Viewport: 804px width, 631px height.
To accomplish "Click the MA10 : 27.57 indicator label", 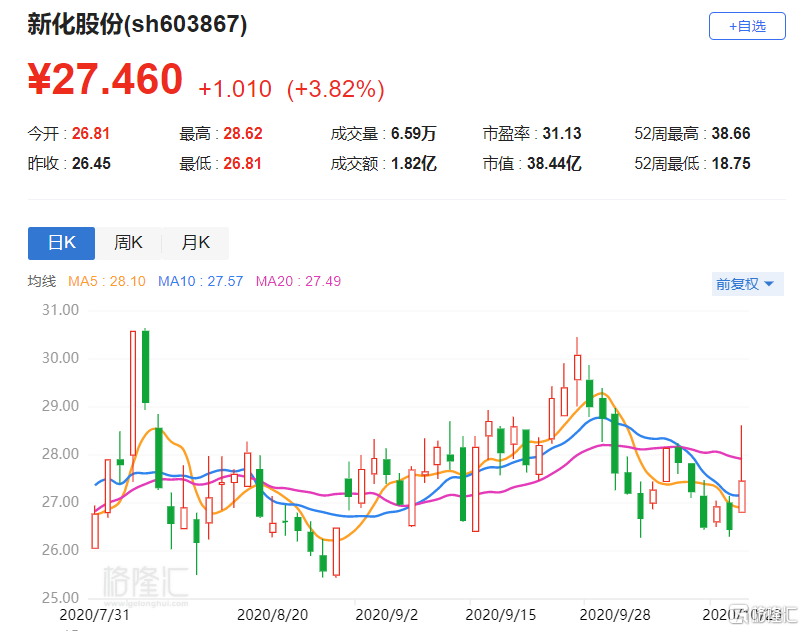I will 200,281.
